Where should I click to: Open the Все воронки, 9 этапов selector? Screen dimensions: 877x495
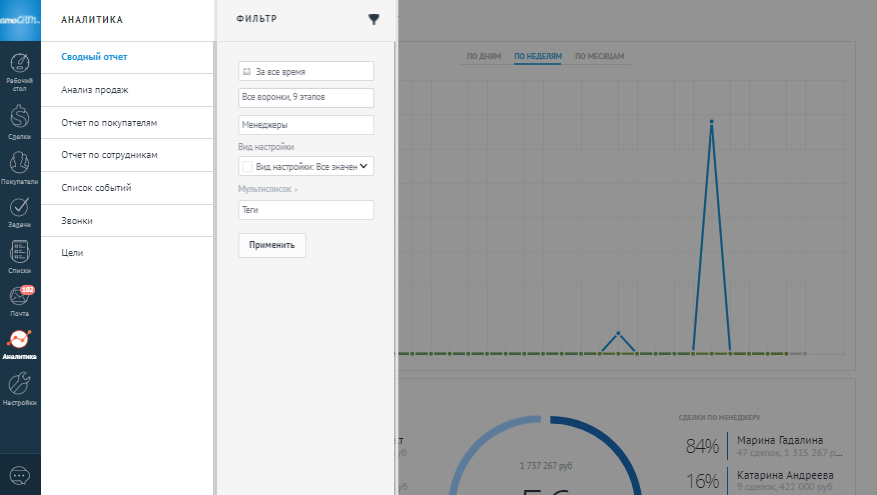(x=306, y=97)
